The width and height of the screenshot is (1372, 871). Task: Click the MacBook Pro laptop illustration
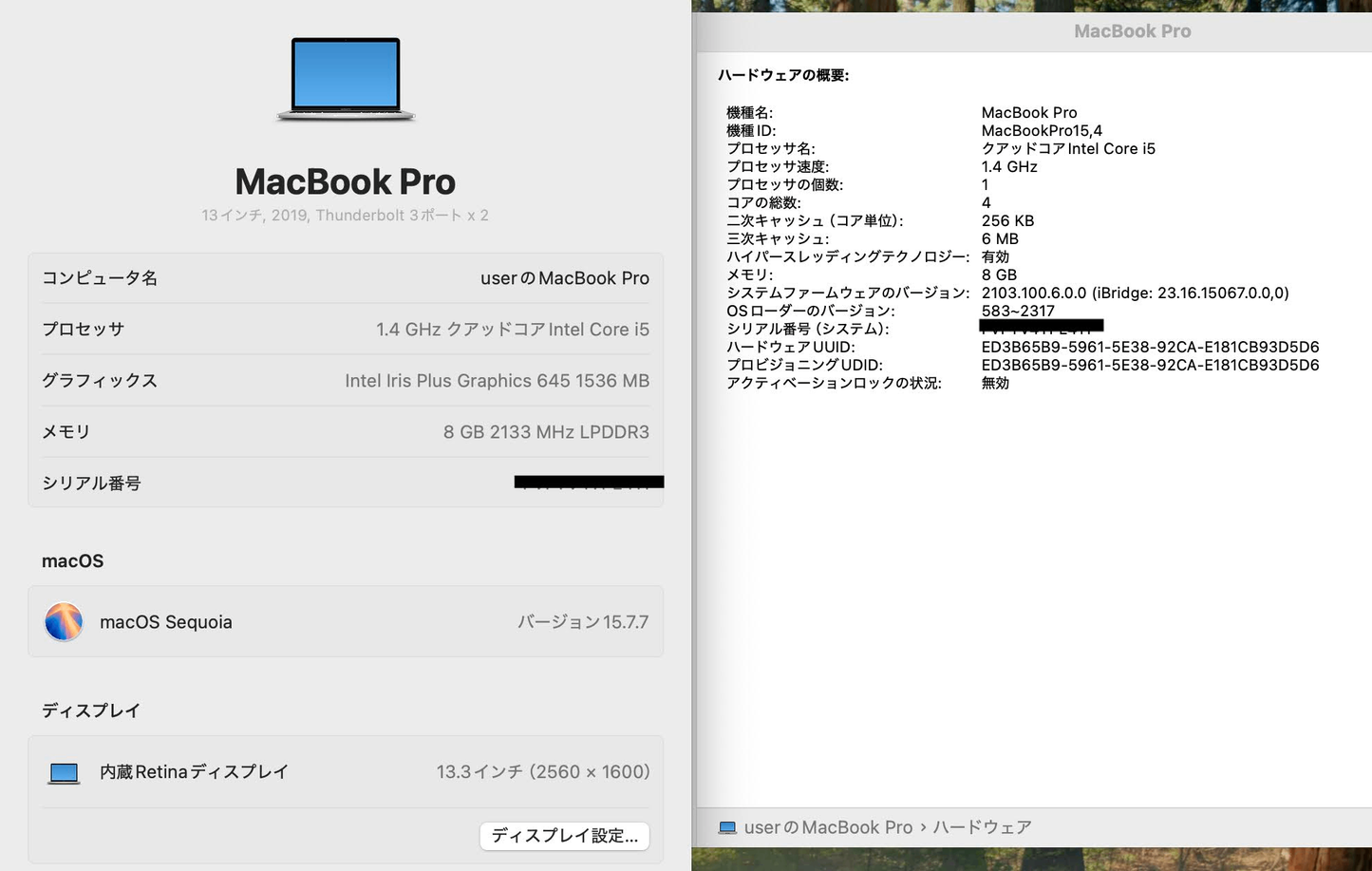[346, 79]
